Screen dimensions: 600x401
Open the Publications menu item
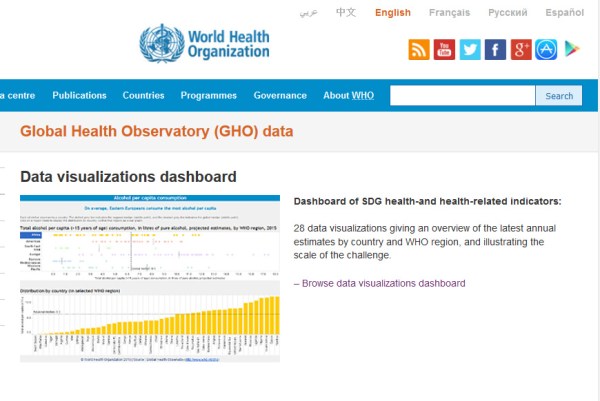[79, 96]
